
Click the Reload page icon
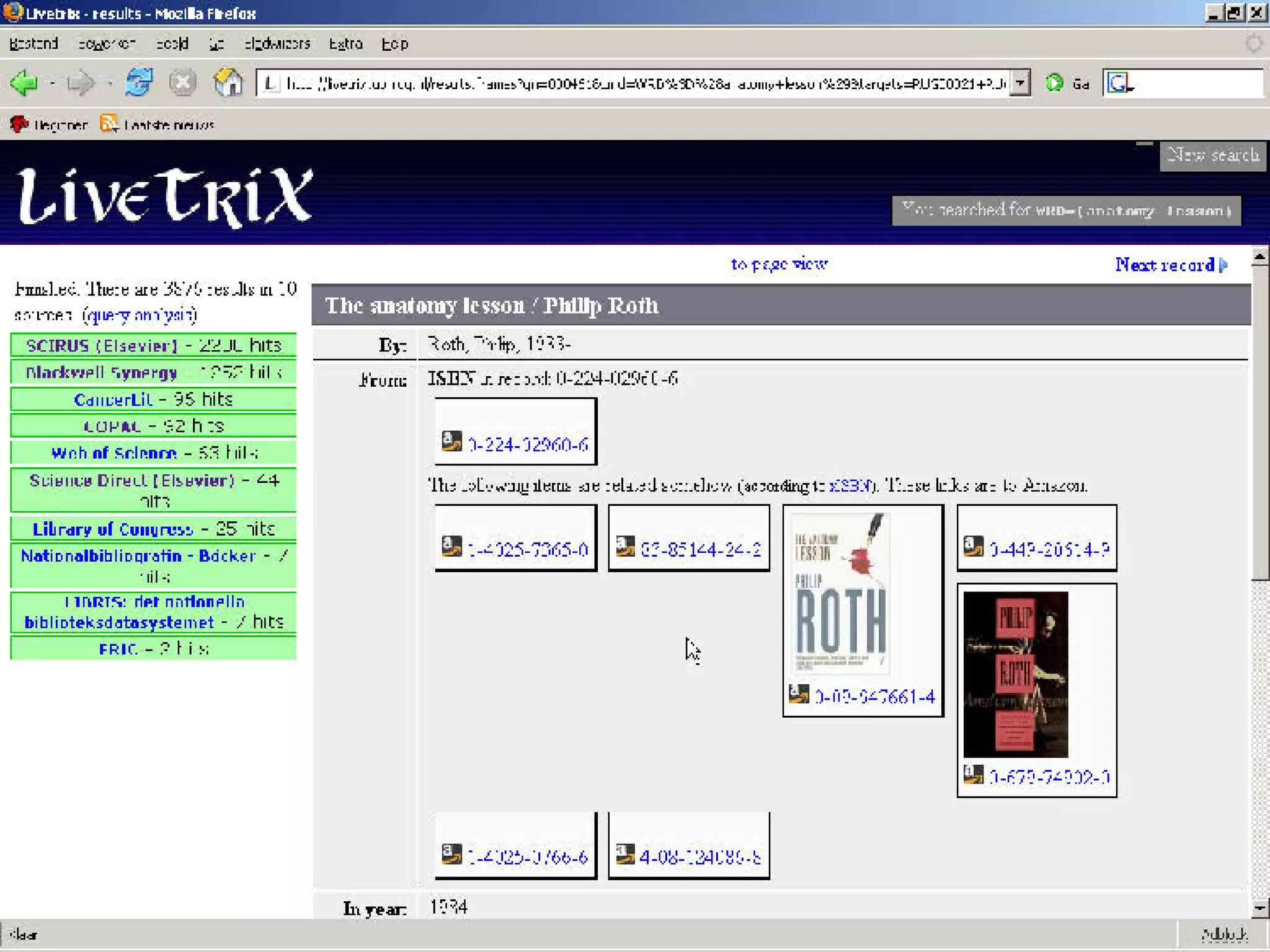[x=138, y=82]
